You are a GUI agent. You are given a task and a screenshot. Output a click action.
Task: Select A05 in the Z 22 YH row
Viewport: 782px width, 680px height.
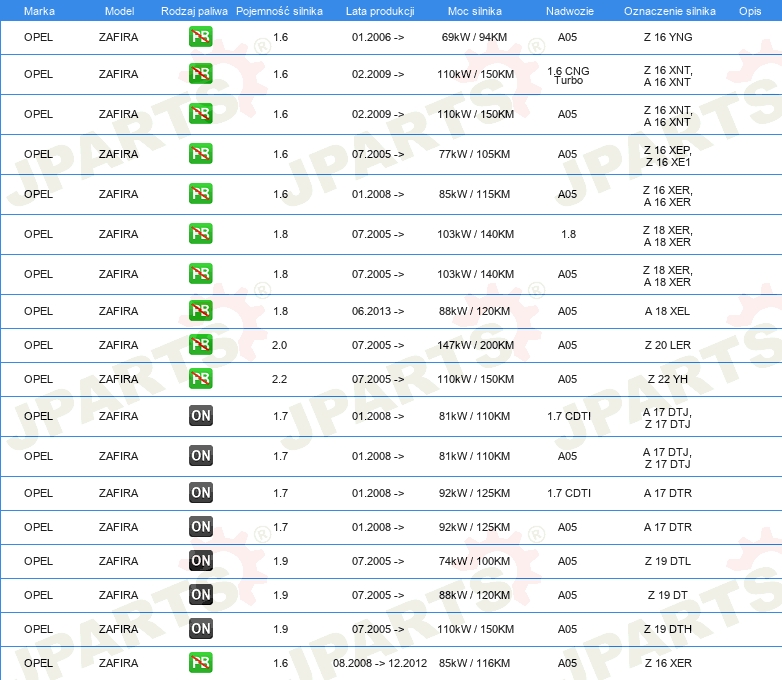(568, 379)
